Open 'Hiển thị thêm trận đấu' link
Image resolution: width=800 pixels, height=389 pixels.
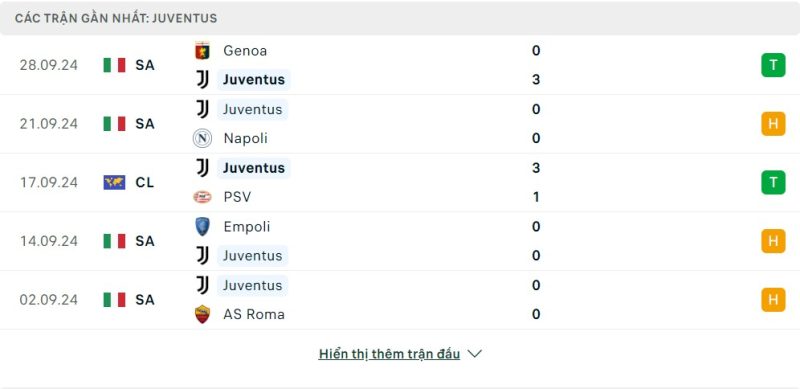click(389, 354)
